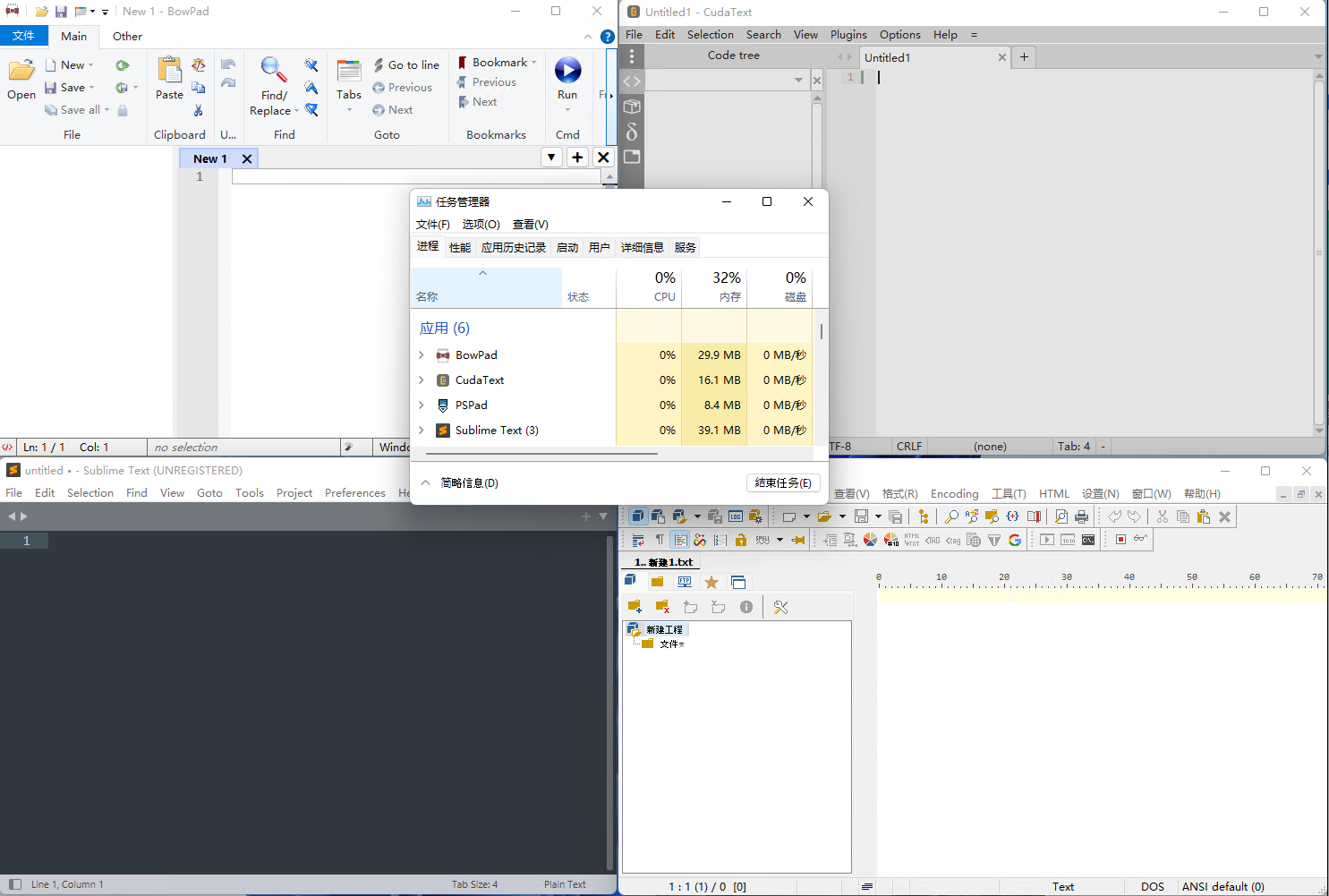Screen dimensions: 1329x896
Task: Click Tab: 4 in CudaText status bar
Action: pos(1074,446)
